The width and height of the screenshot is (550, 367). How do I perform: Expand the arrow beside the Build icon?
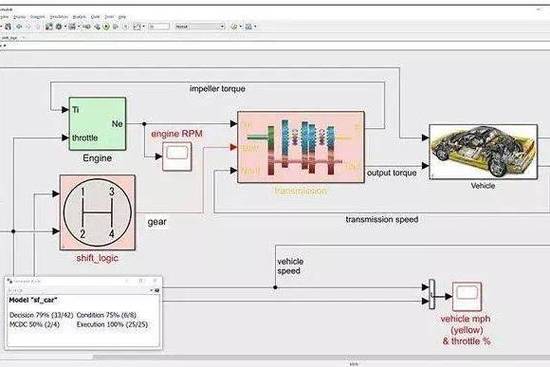255,26
